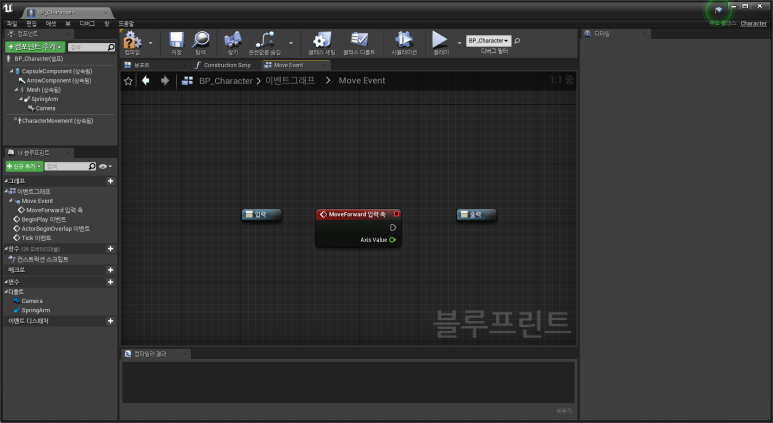
Task: Collapse the 함수 functions section
Action: point(6,248)
